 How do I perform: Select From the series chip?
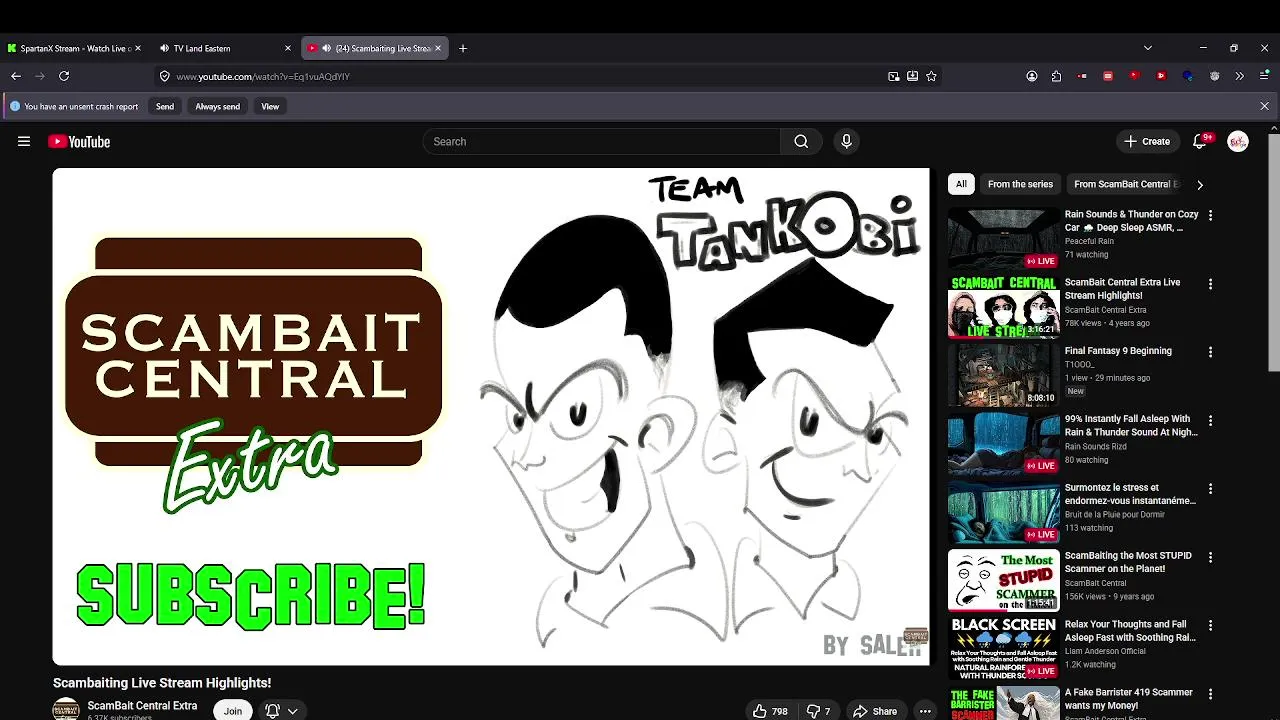(1020, 184)
